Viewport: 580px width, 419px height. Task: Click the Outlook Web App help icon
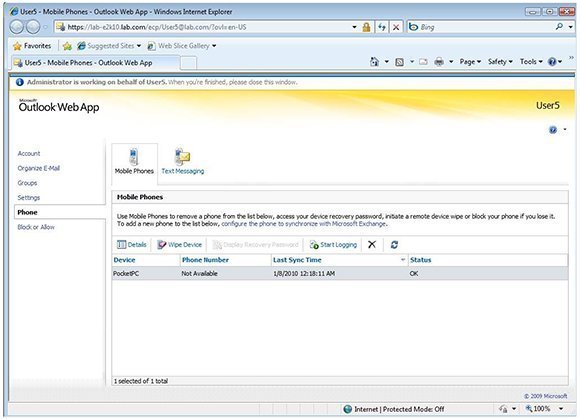553,130
